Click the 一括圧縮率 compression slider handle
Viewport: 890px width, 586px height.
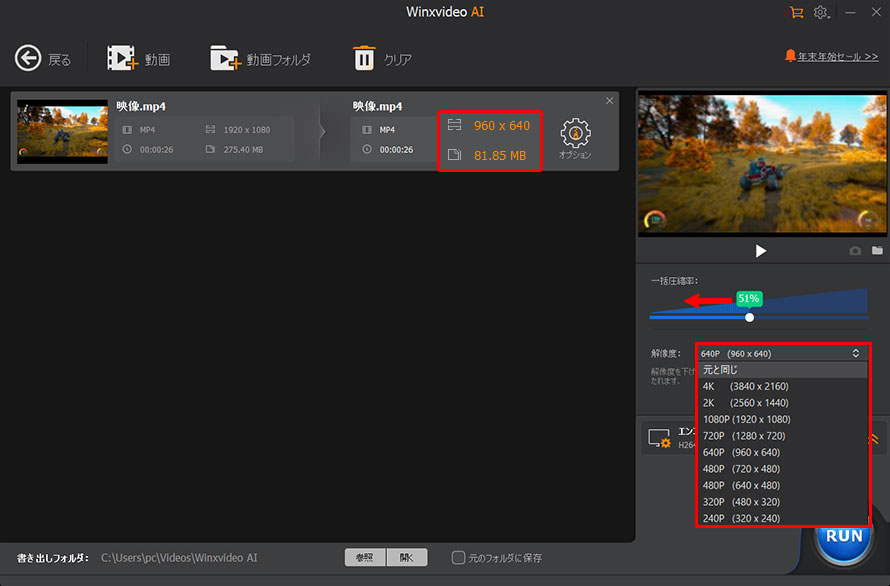tap(749, 317)
